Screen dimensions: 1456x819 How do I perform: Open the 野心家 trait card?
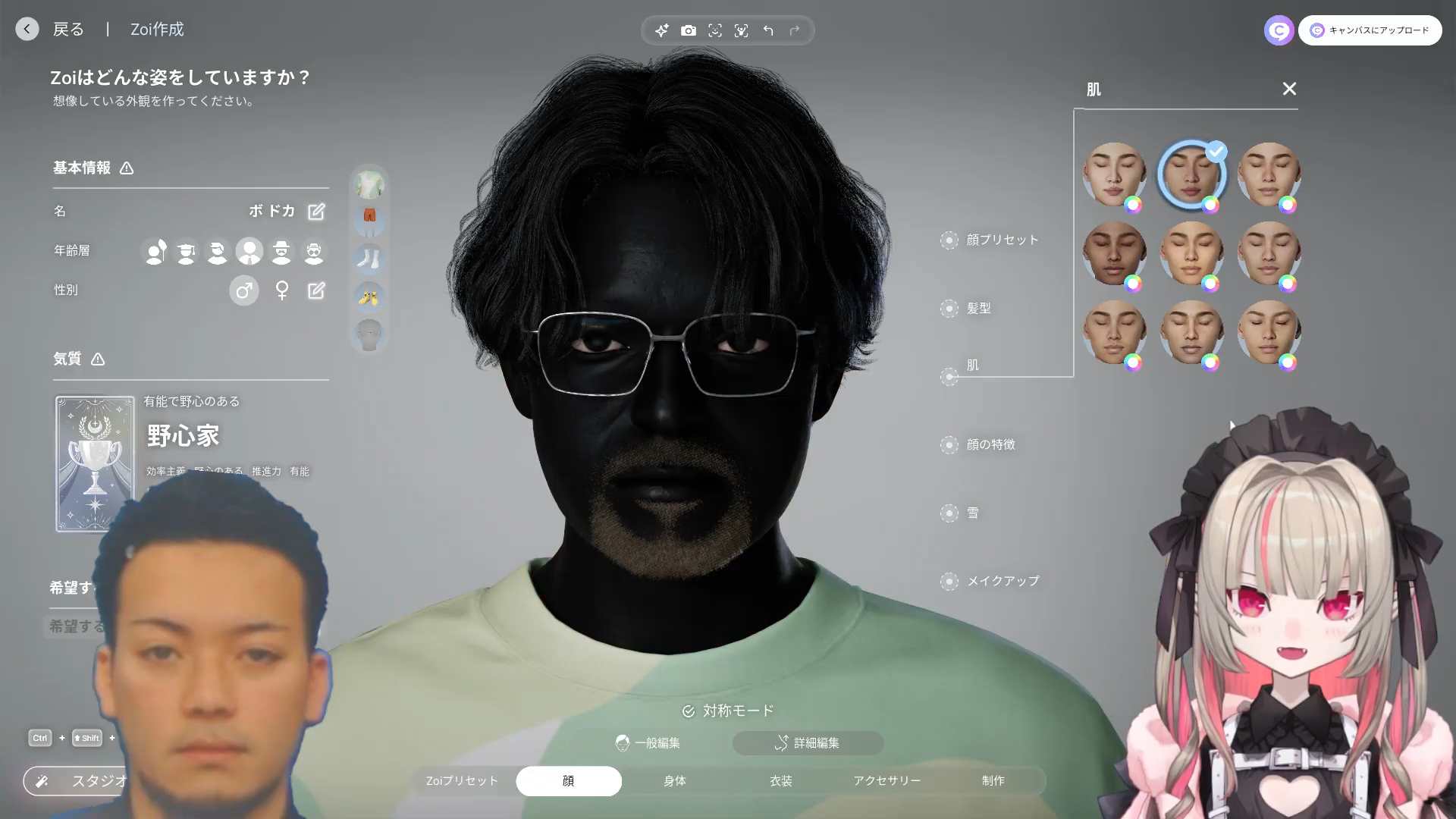(x=95, y=463)
